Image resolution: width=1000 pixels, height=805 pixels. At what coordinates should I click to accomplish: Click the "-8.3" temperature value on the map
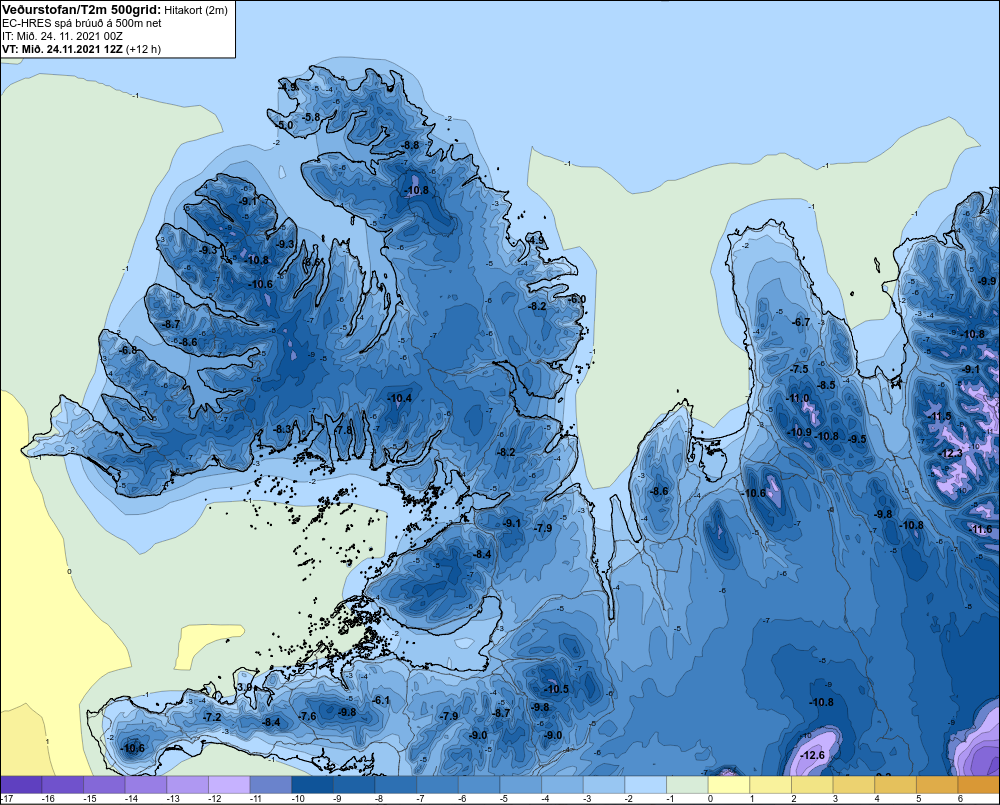click(x=282, y=429)
